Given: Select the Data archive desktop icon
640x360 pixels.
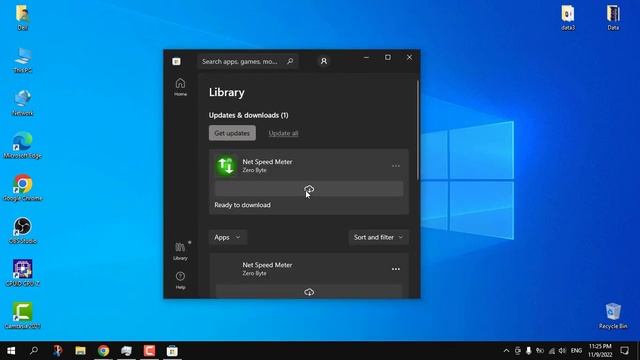Looking at the screenshot, I should click(x=613, y=18).
